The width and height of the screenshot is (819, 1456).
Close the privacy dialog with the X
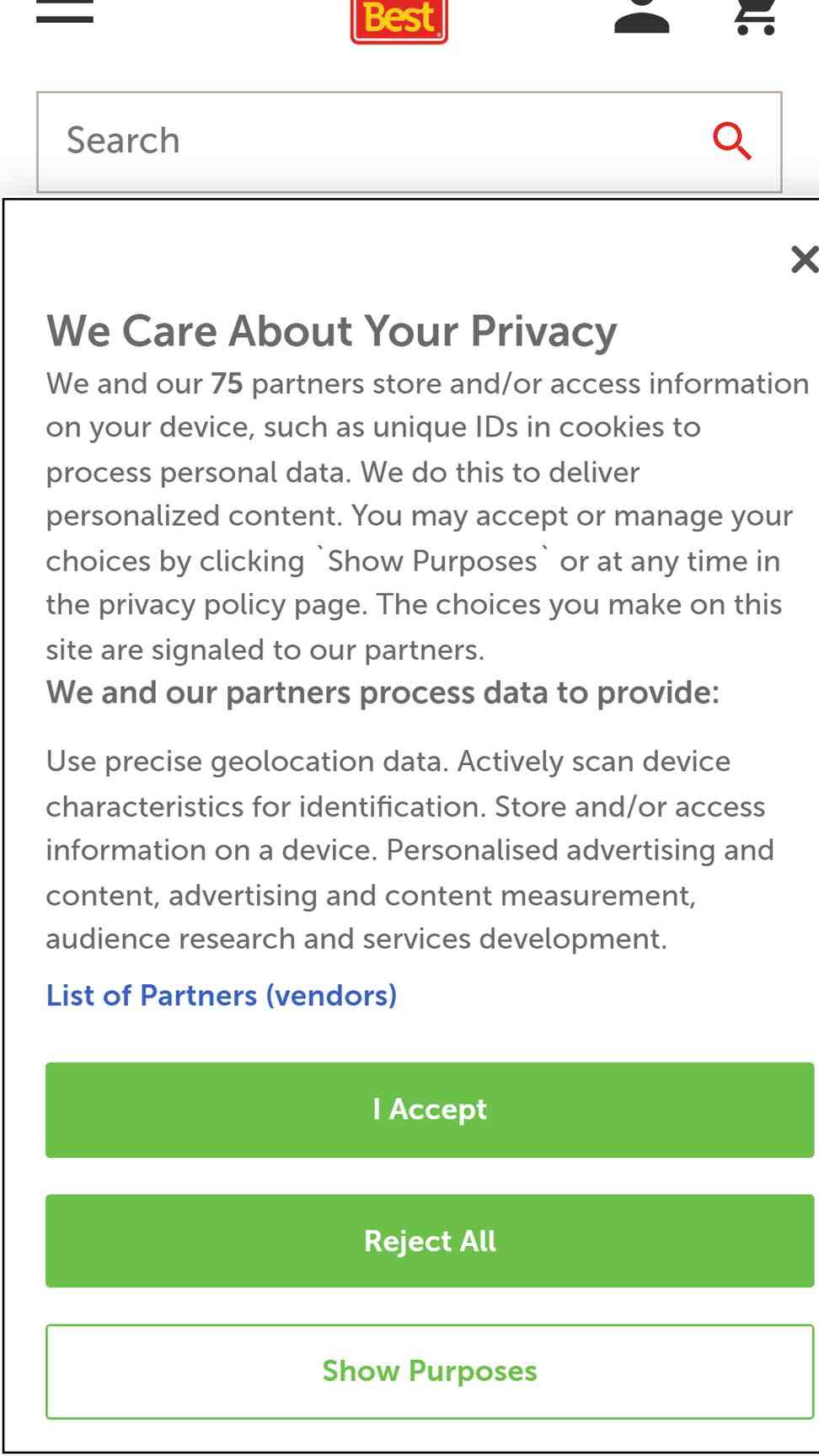click(805, 259)
